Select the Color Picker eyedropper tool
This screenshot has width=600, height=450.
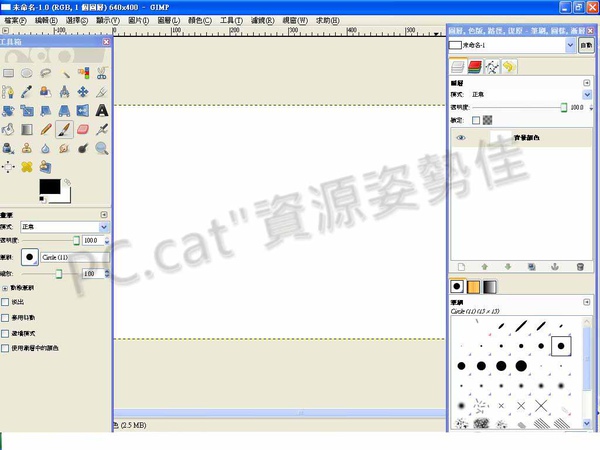26,92
